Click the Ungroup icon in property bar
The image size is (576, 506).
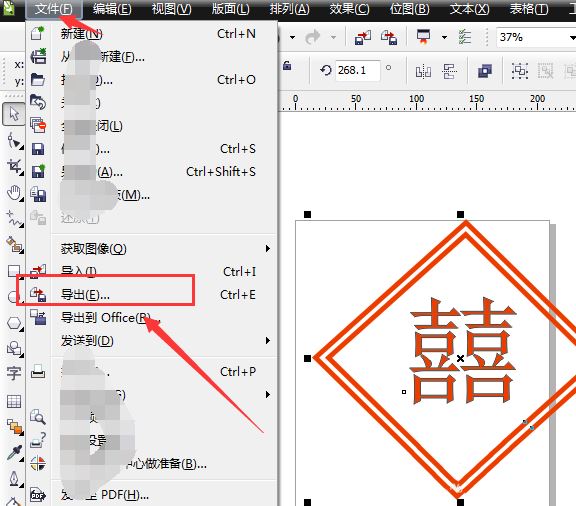(546, 71)
